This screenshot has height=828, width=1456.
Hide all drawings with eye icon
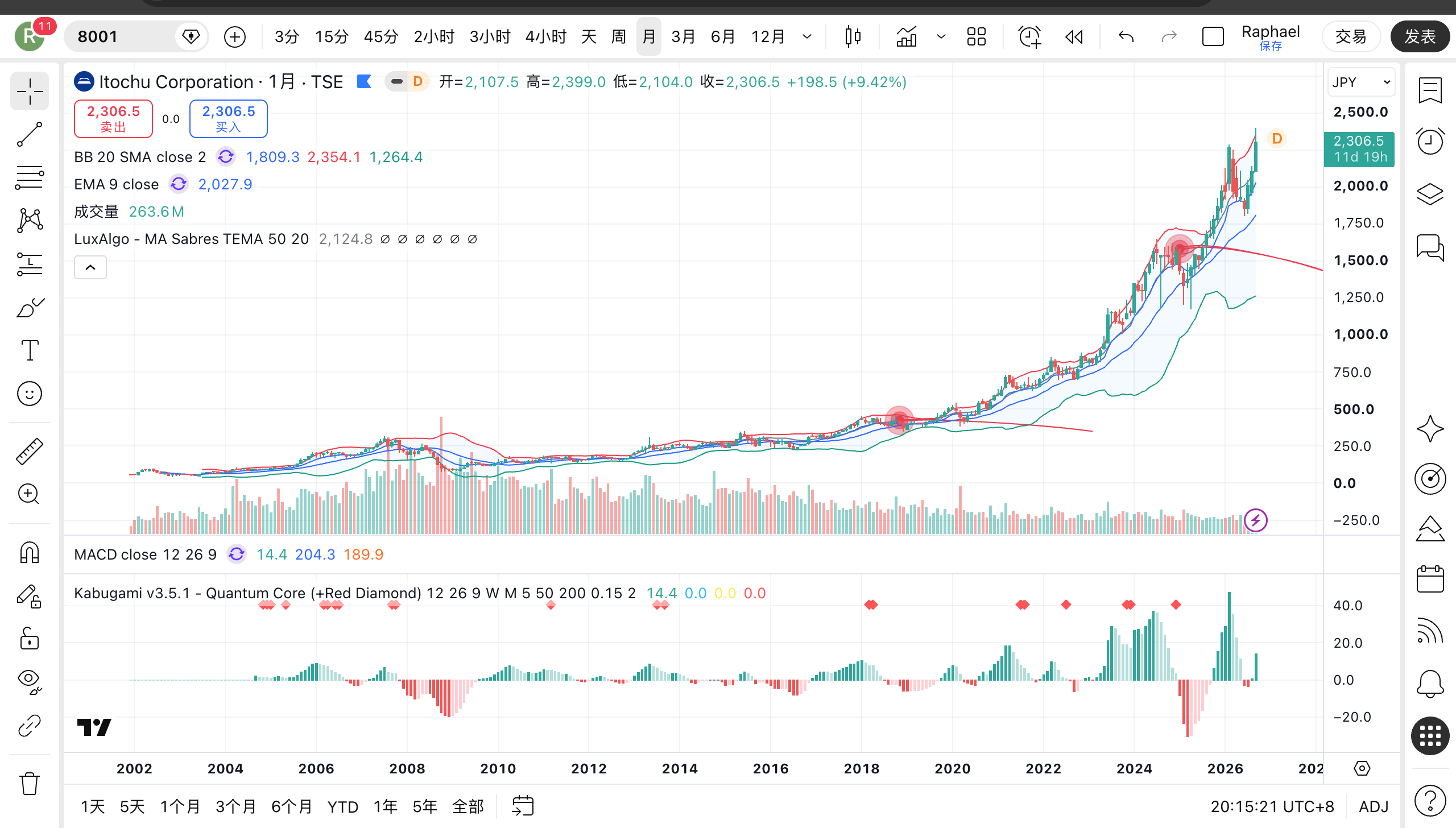coord(30,681)
